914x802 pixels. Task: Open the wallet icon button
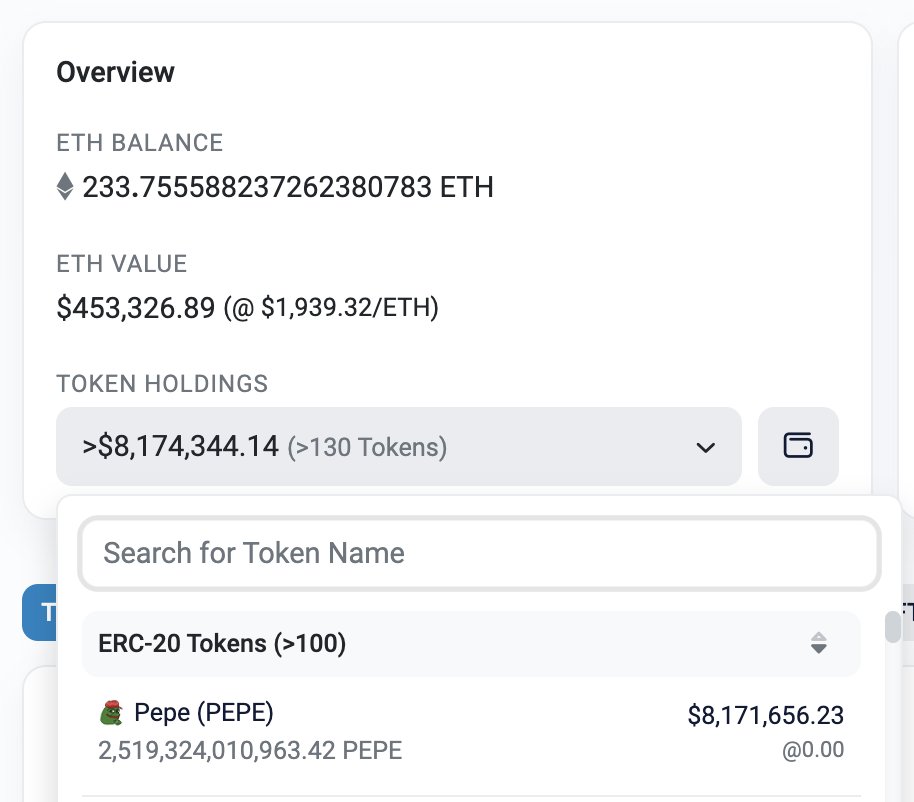coord(798,446)
